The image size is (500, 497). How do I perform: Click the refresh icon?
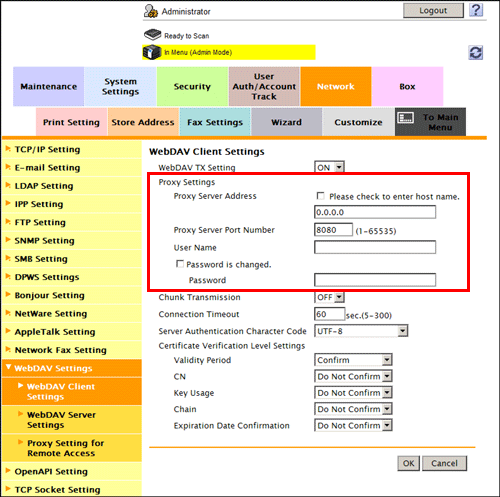coord(476,53)
